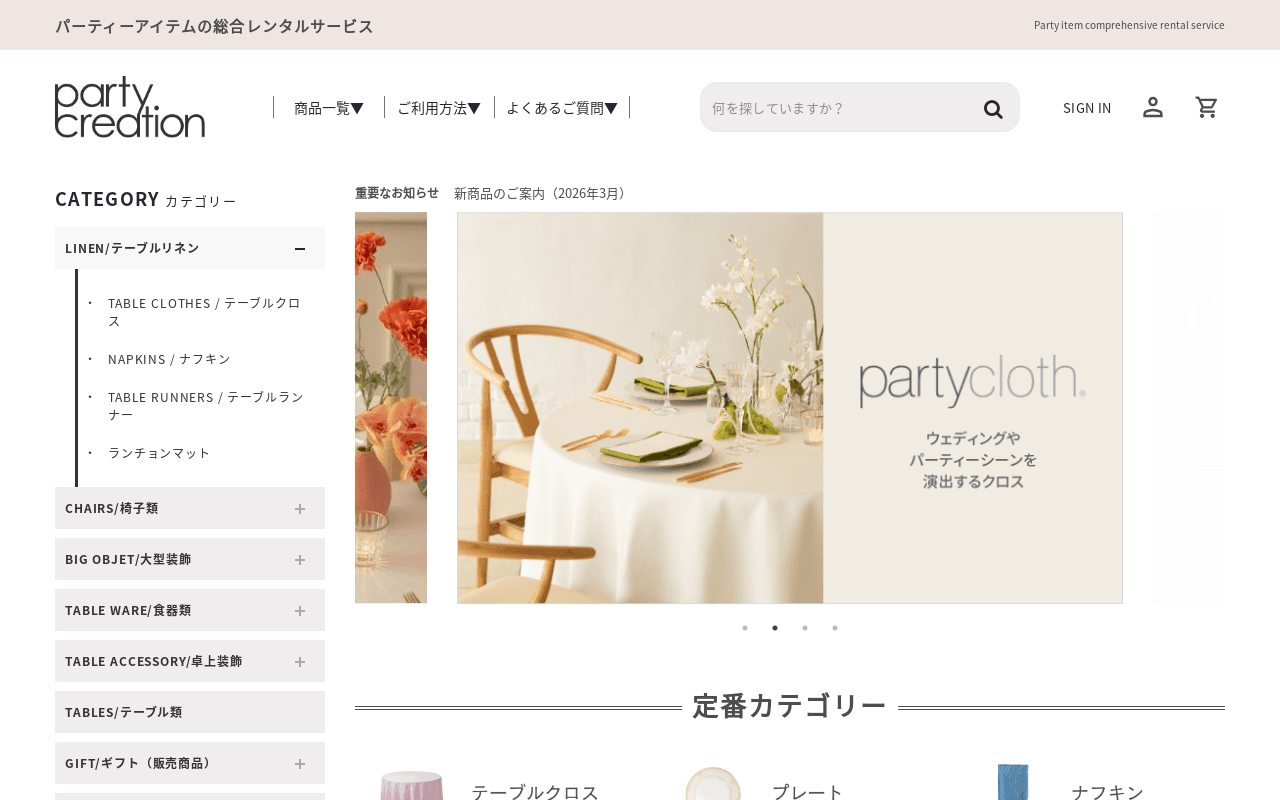Collapse LINEN category with minus icon
The height and width of the screenshot is (800, 1280).
(300, 248)
